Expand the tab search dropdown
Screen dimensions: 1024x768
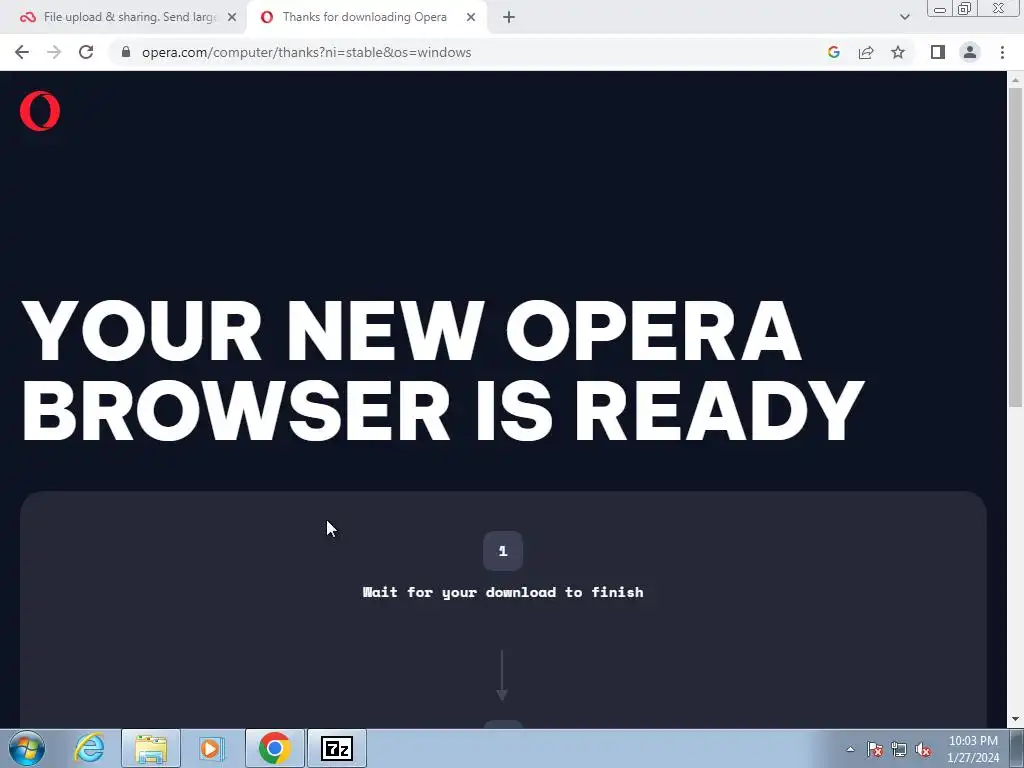click(x=904, y=18)
